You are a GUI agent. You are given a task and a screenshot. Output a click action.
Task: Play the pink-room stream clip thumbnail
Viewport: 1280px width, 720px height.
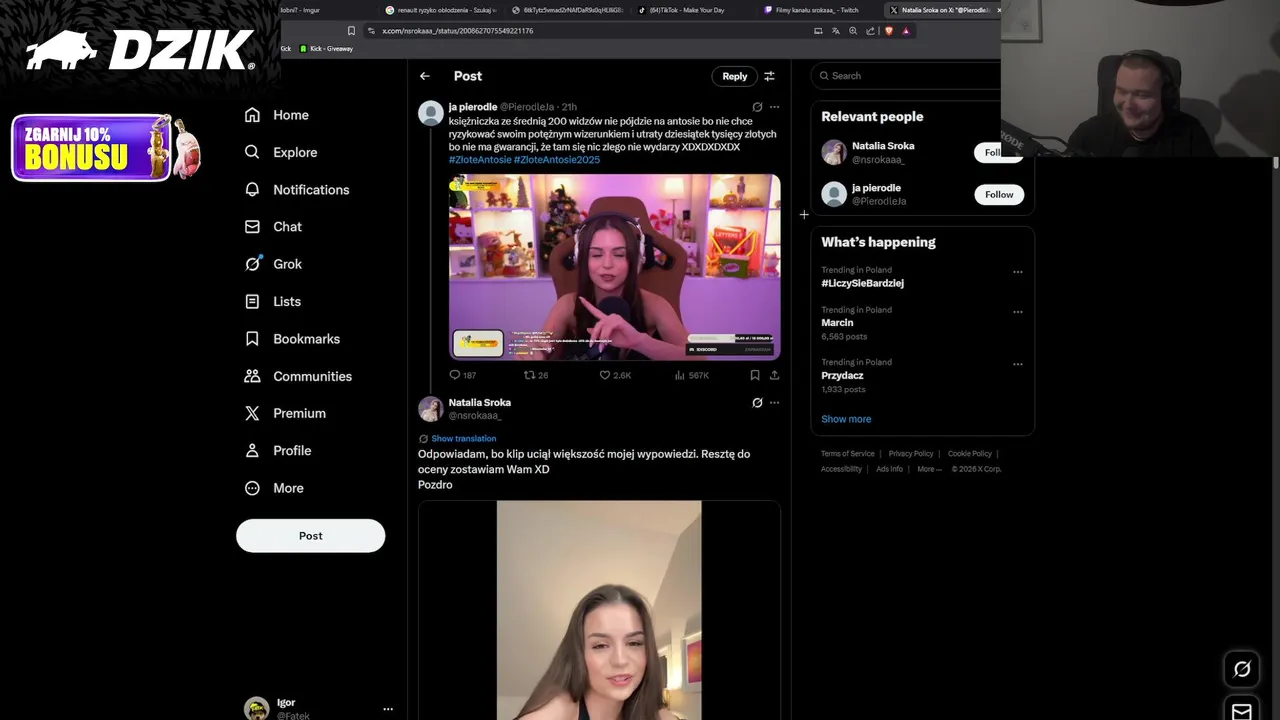point(614,267)
